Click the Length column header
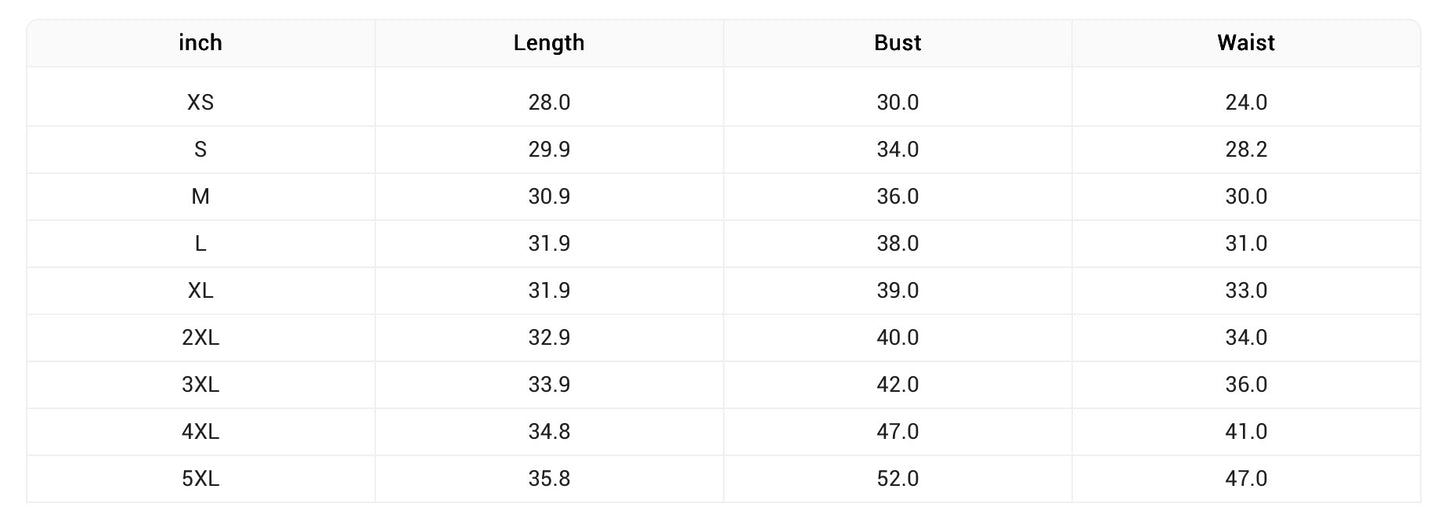The height and width of the screenshot is (518, 1445). tap(549, 43)
